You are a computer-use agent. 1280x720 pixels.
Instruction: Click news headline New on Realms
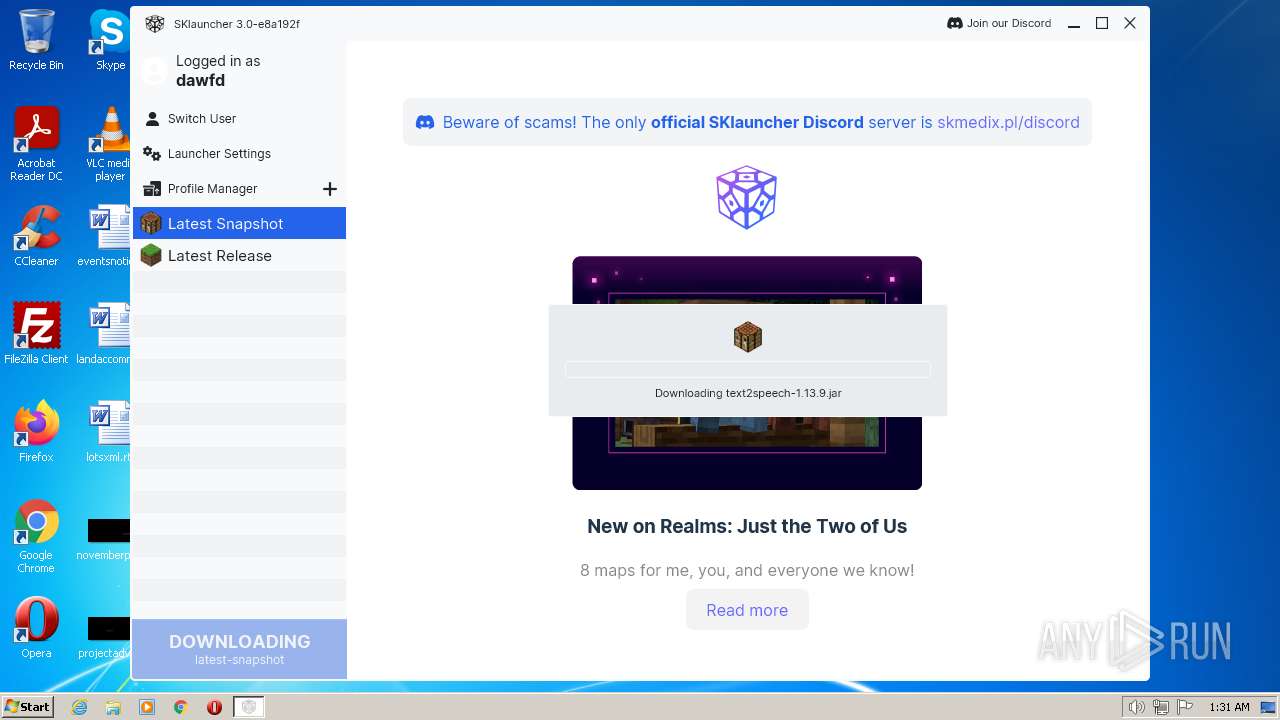(747, 526)
